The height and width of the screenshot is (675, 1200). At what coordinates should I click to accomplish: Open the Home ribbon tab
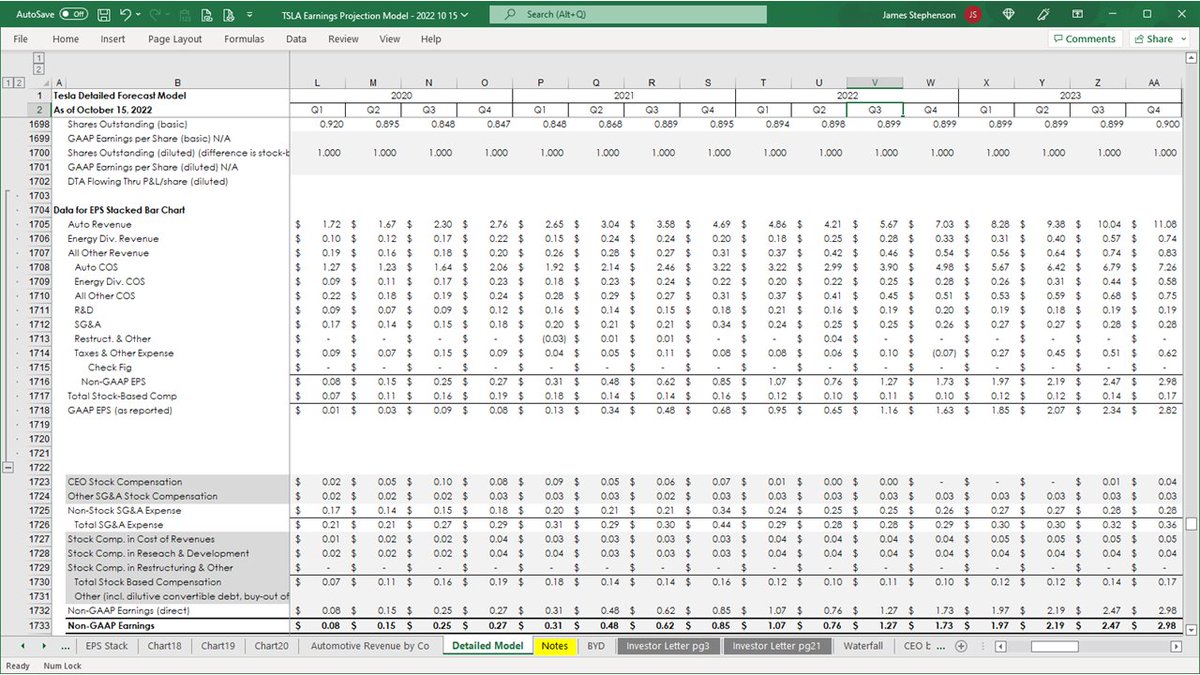tap(66, 39)
